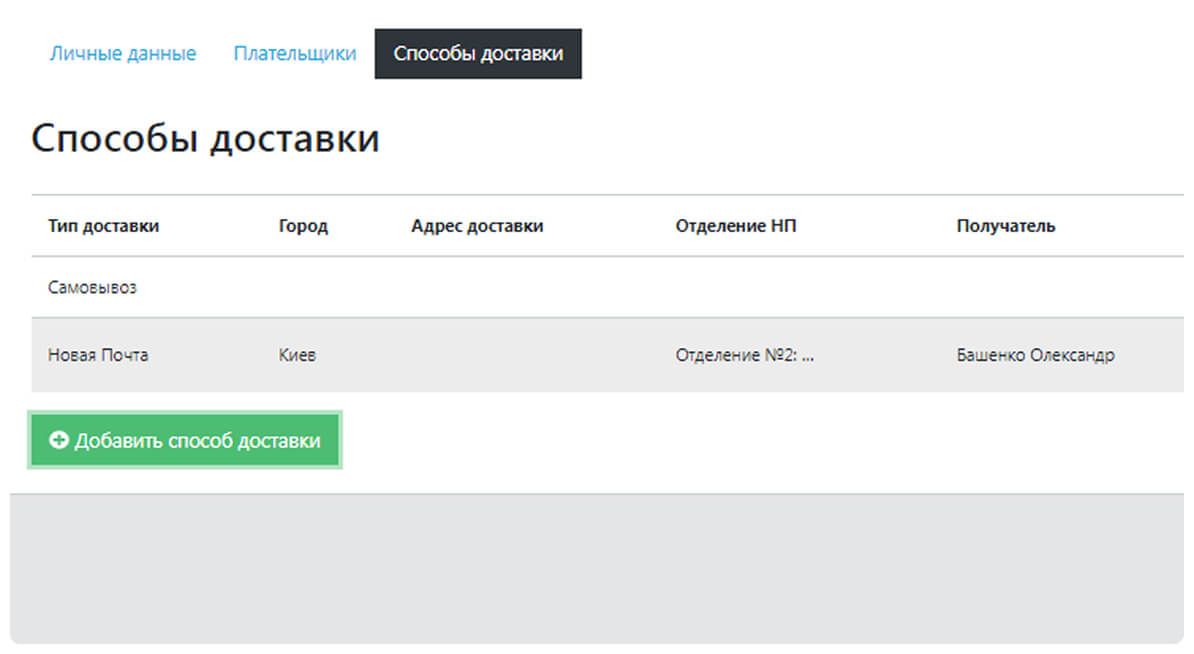This screenshot has height=654, width=1194.
Task: Click the Киев city cell
Action: point(297,355)
